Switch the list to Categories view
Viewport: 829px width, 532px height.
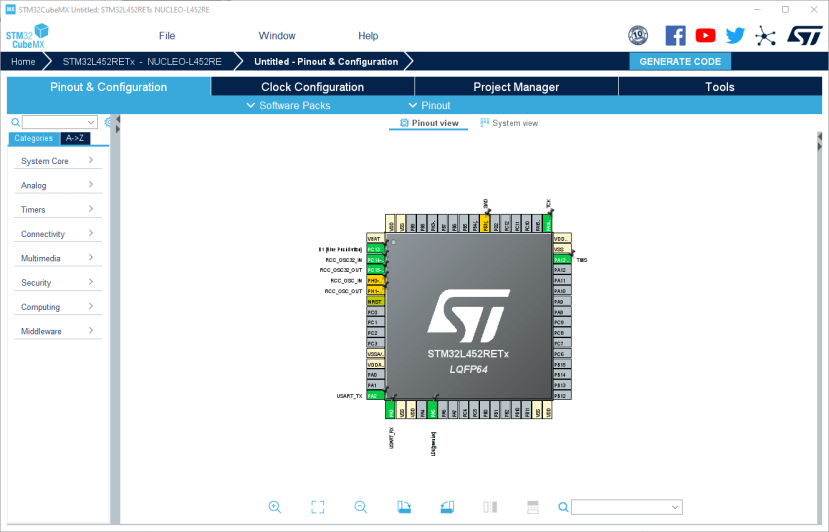point(34,138)
